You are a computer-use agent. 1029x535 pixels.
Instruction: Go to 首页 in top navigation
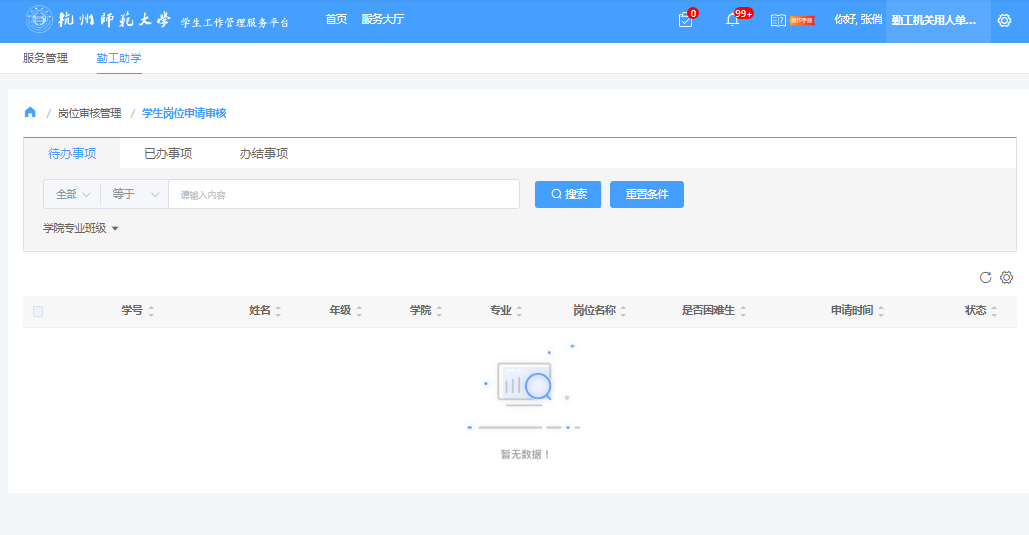click(337, 20)
